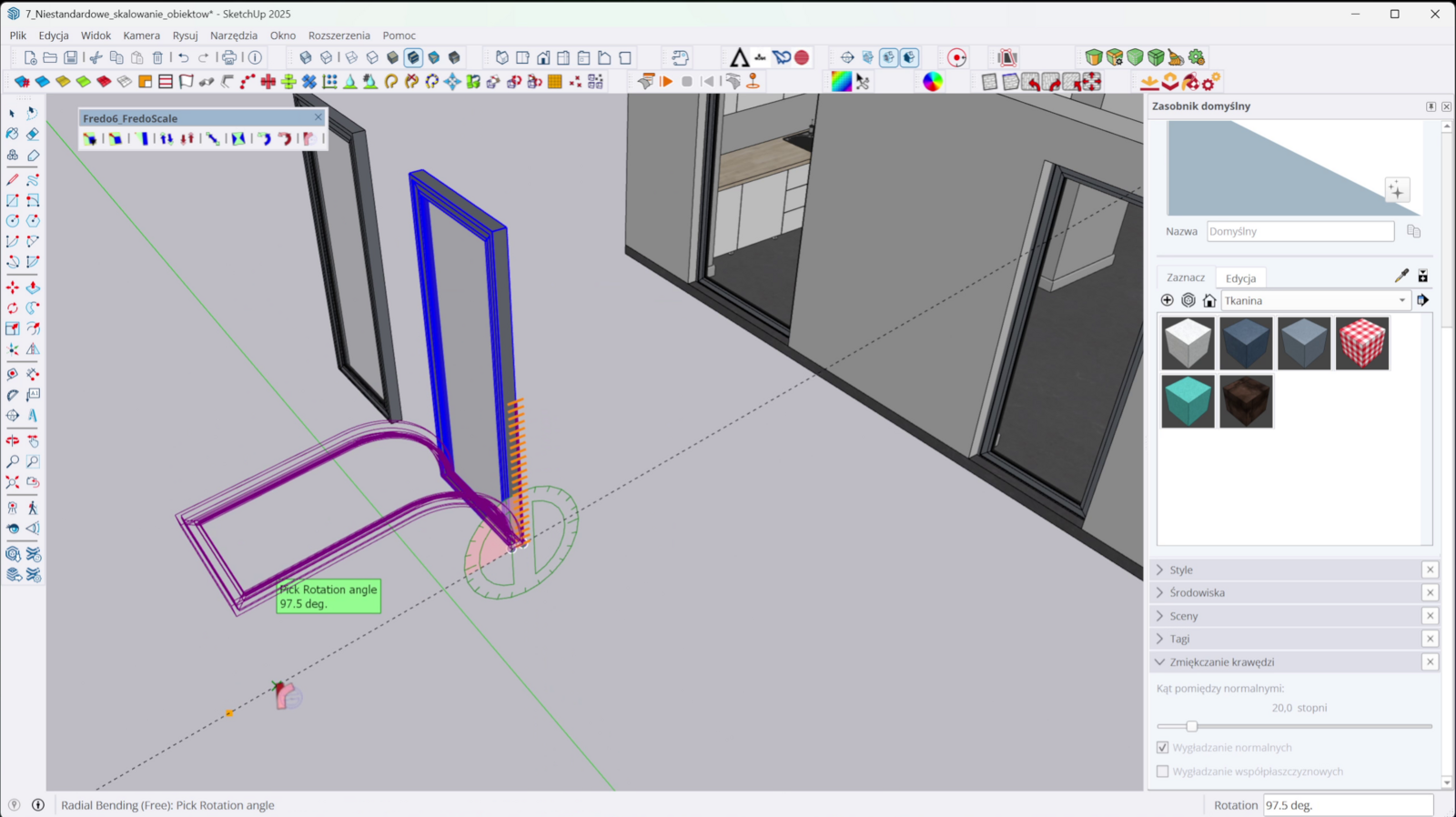Select the Eraser tool in left toolbar

tap(33, 134)
